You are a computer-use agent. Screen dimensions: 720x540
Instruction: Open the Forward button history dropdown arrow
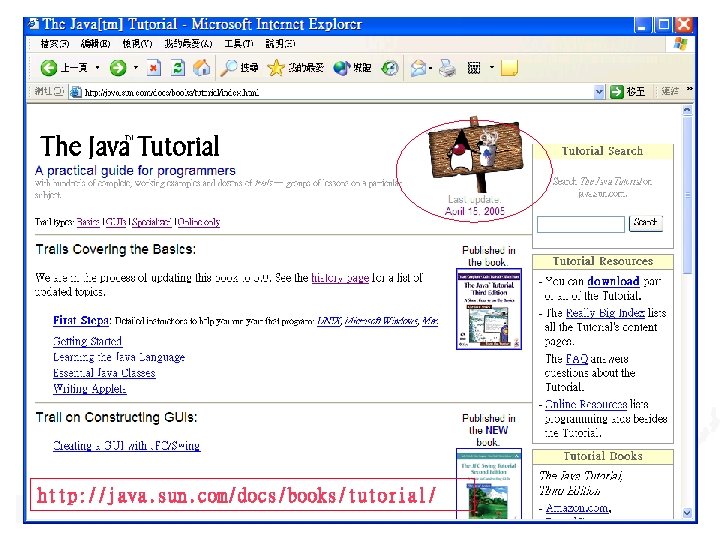135,68
